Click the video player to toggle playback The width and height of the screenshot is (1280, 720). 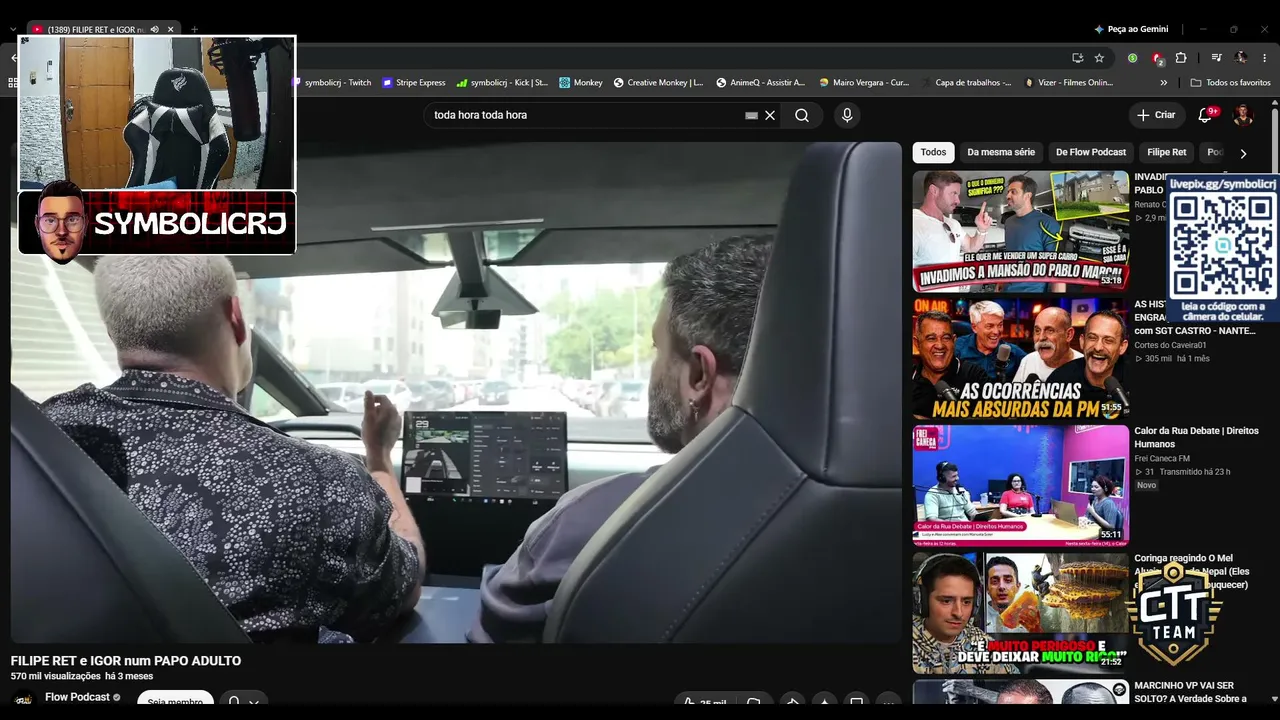click(456, 392)
